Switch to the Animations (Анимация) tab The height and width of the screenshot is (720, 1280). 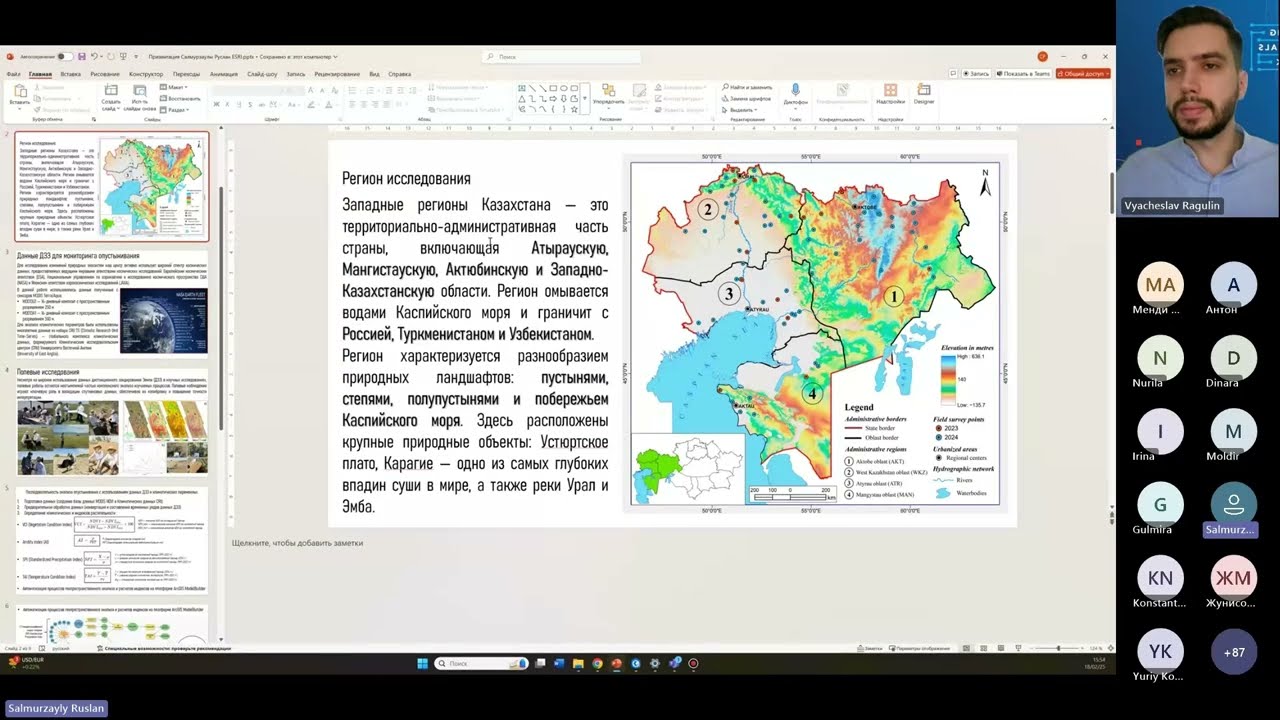tap(224, 74)
